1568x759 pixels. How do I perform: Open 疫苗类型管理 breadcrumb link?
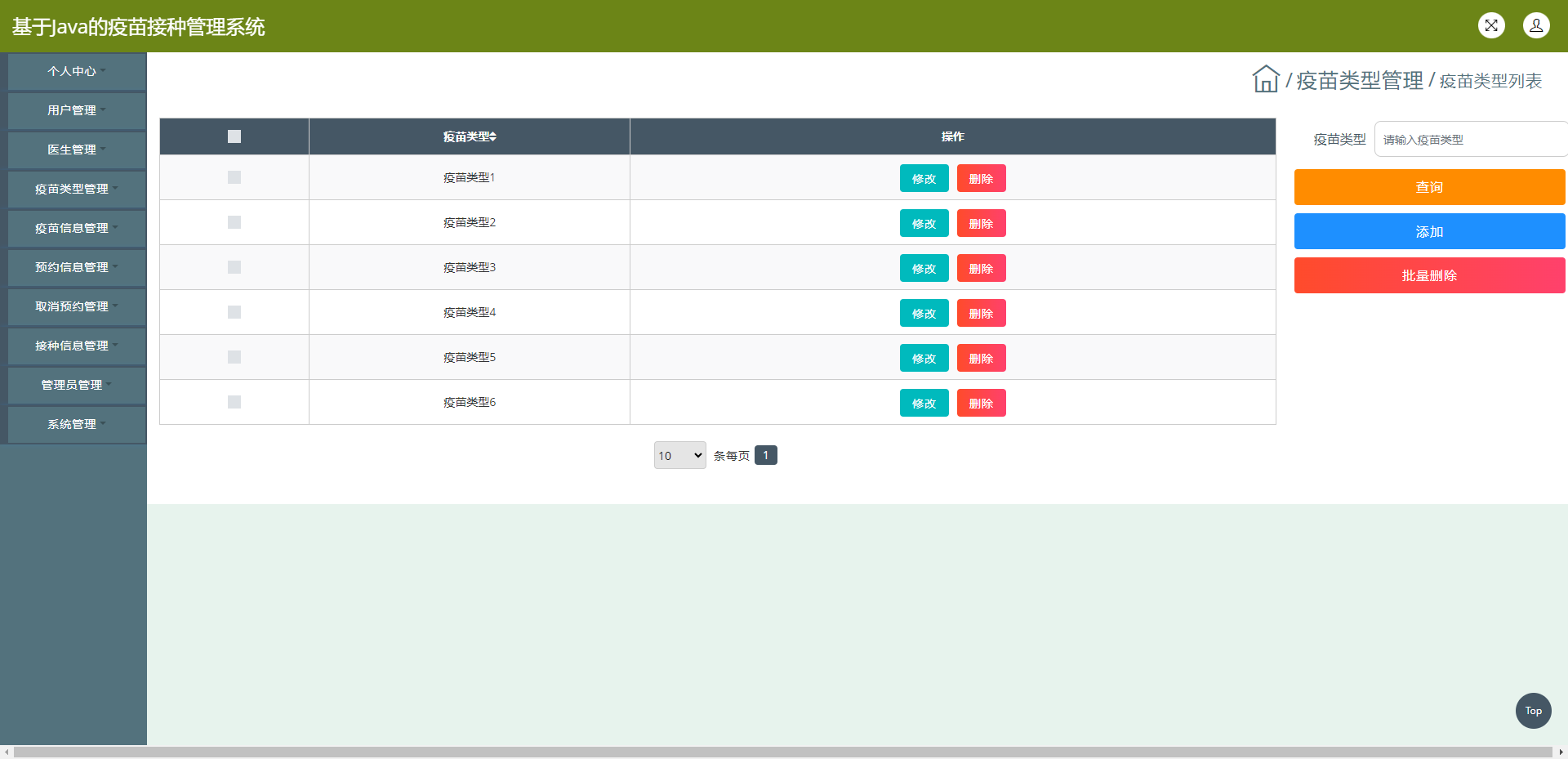(x=1360, y=80)
